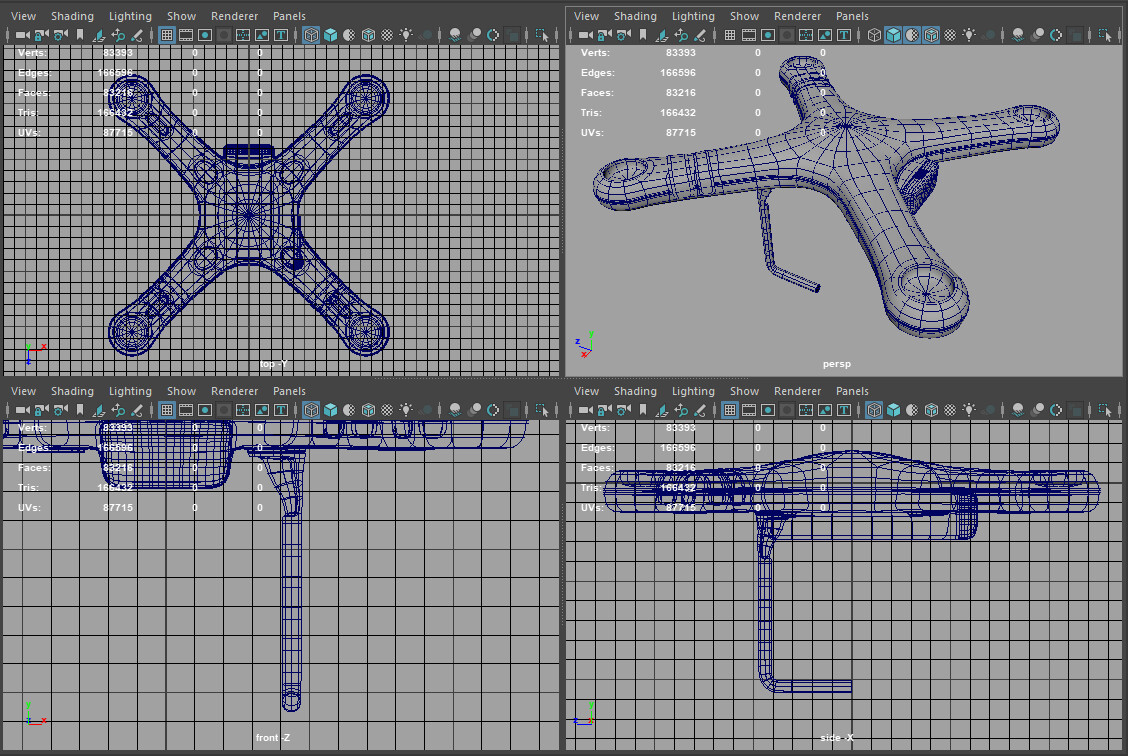Click Multisample Anti-aliasing icon in persp panel

tap(1056, 35)
